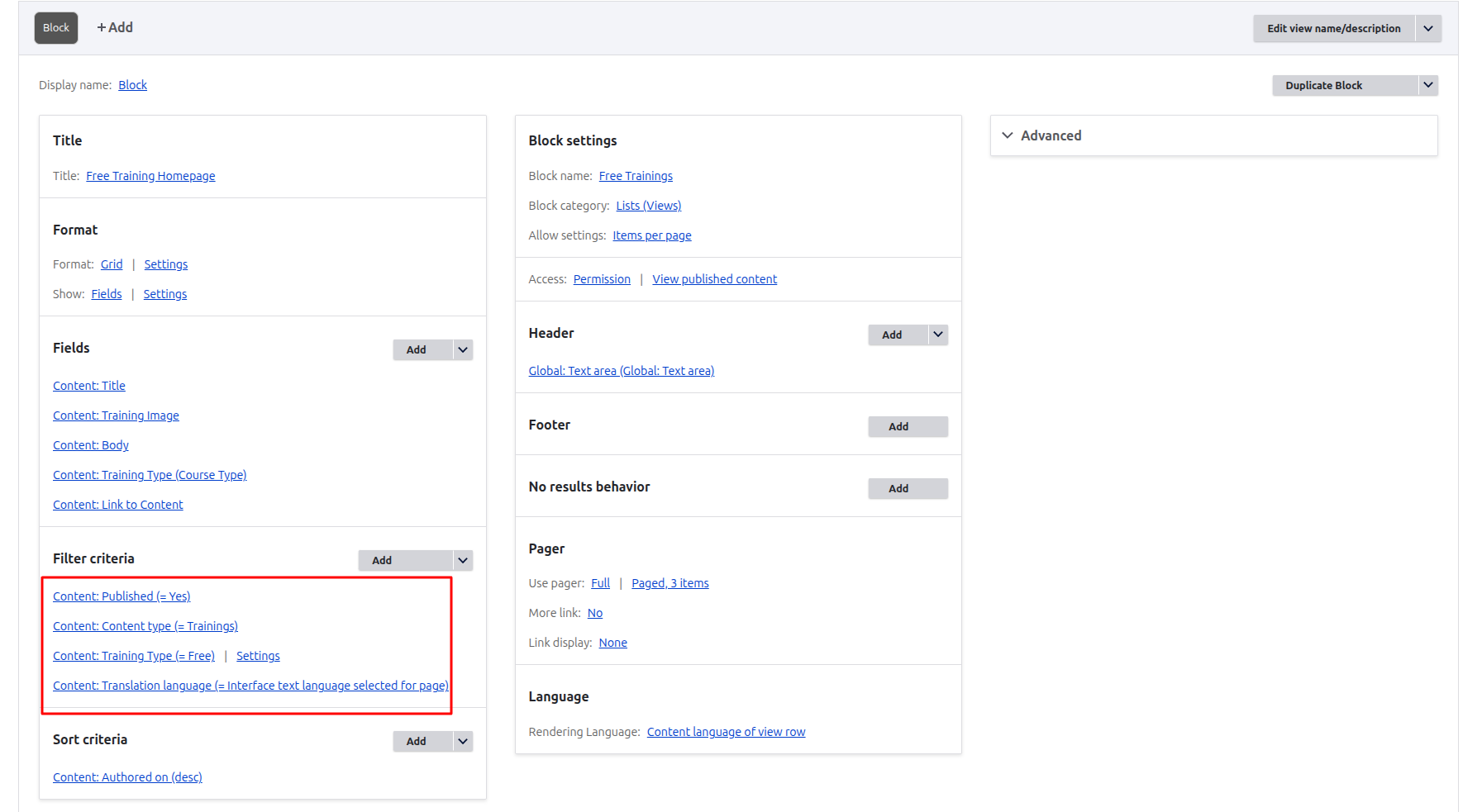1482x812 pixels.
Task: Select the Block display tab
Action: [x=56, y=28]
